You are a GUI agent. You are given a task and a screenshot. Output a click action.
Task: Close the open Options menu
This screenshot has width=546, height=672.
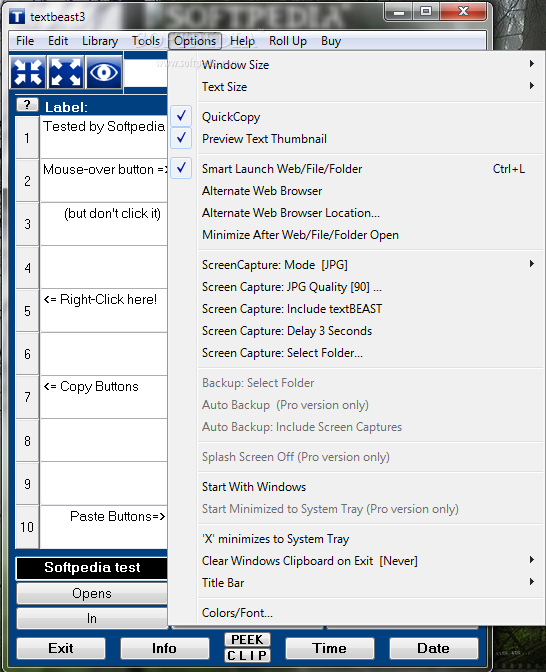[195, 41]
